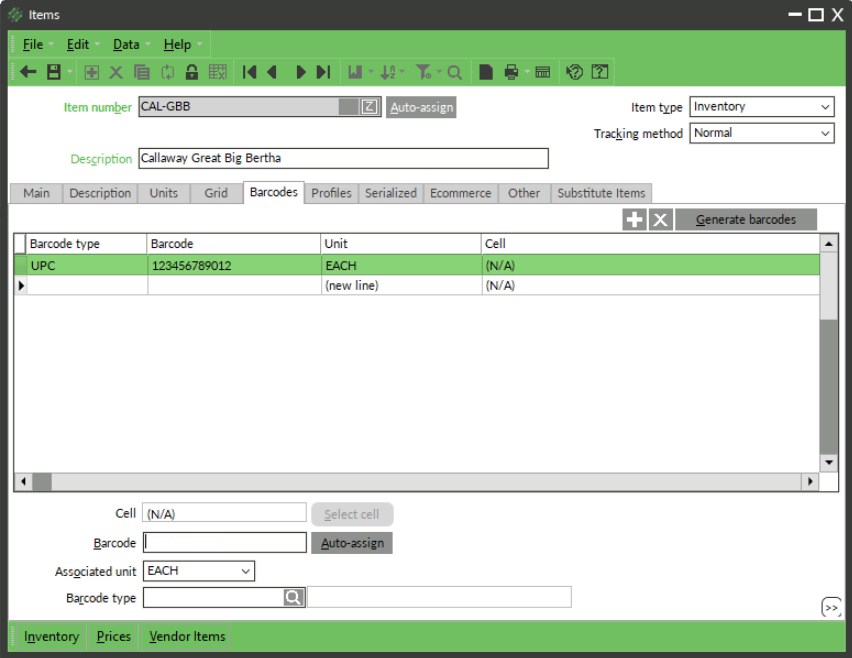The image size is (852, 658).
Task: Click the grid with X toolbar icon
Action: pyautogui.click(x=218, y=72)
